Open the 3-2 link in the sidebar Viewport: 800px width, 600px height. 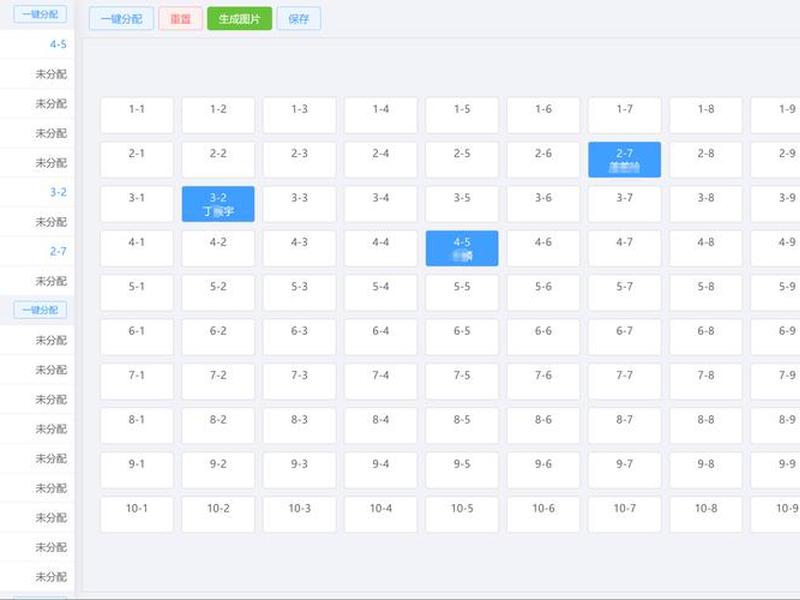[58, 192]
